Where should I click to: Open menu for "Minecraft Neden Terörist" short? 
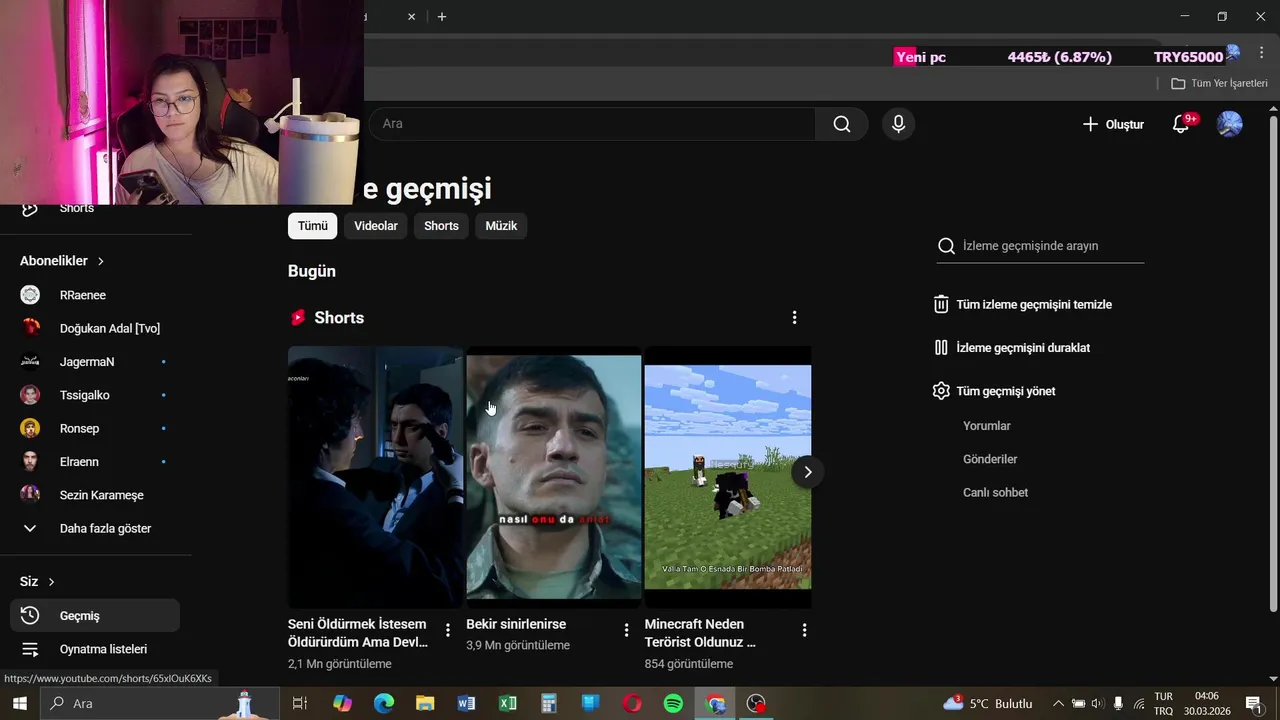tap(804, 630)
